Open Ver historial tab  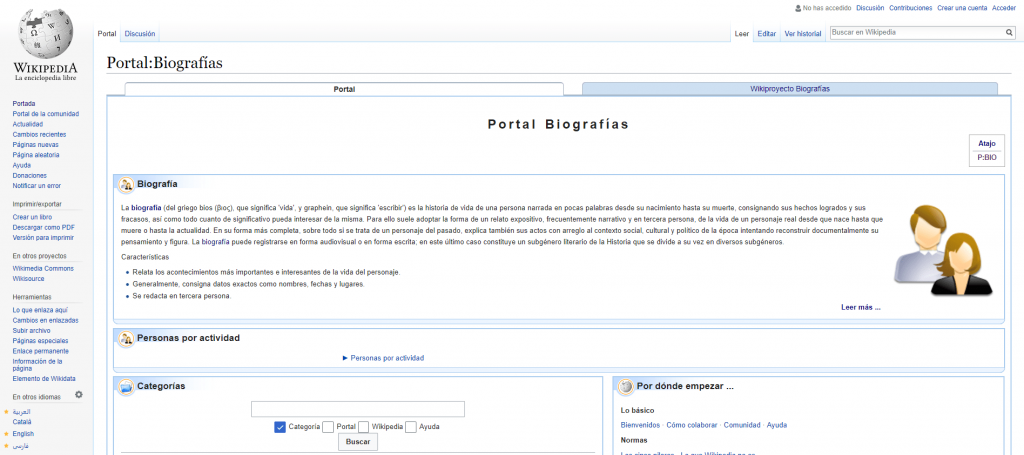click(803, 33)
